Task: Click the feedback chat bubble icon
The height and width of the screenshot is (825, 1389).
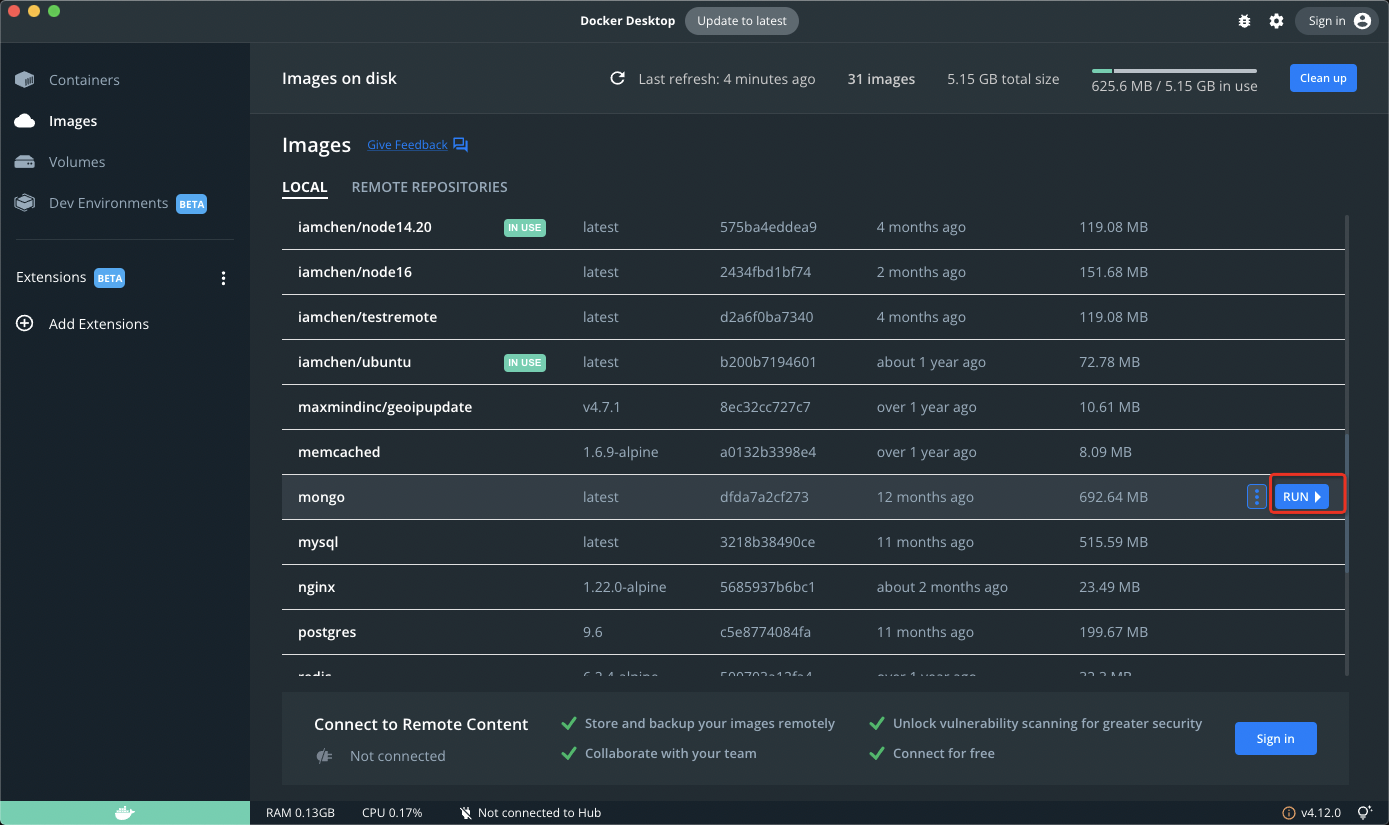Action: click(460, 145)
